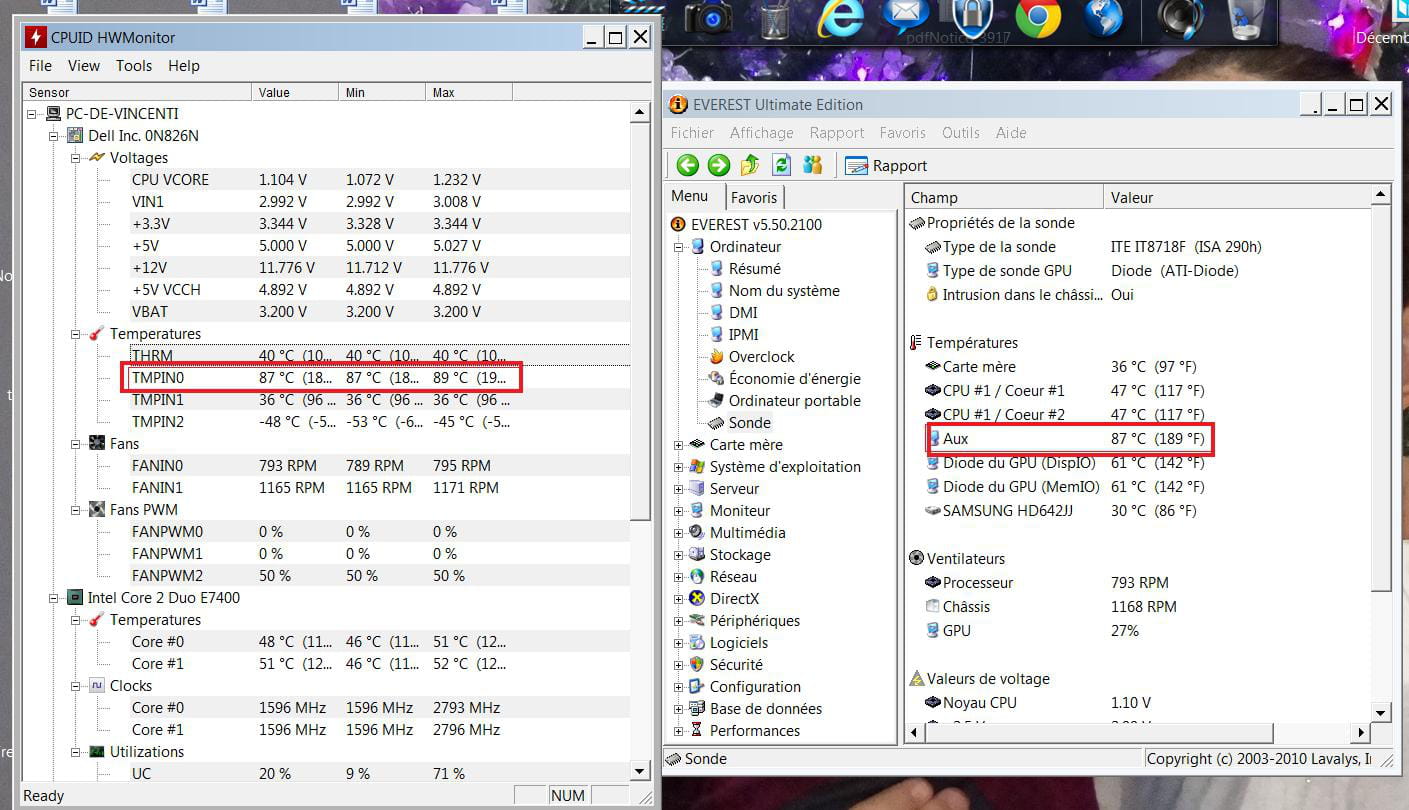Image resolution: width=1409 pixels, height=810 pixels.
Task: Click HWMonitor's vertical scrollbar down arrow
Action: (640, 771)
